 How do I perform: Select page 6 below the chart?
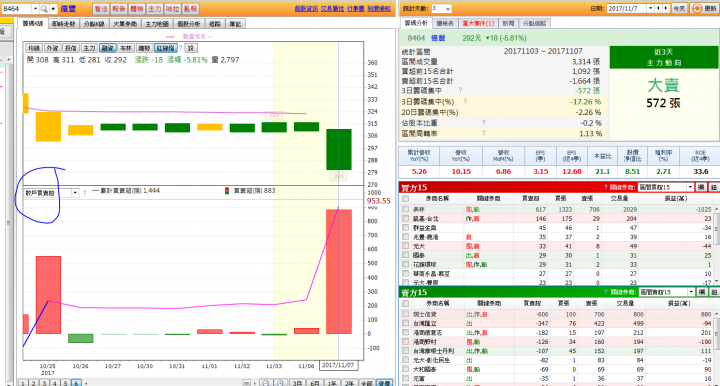(x=76, y=383)
